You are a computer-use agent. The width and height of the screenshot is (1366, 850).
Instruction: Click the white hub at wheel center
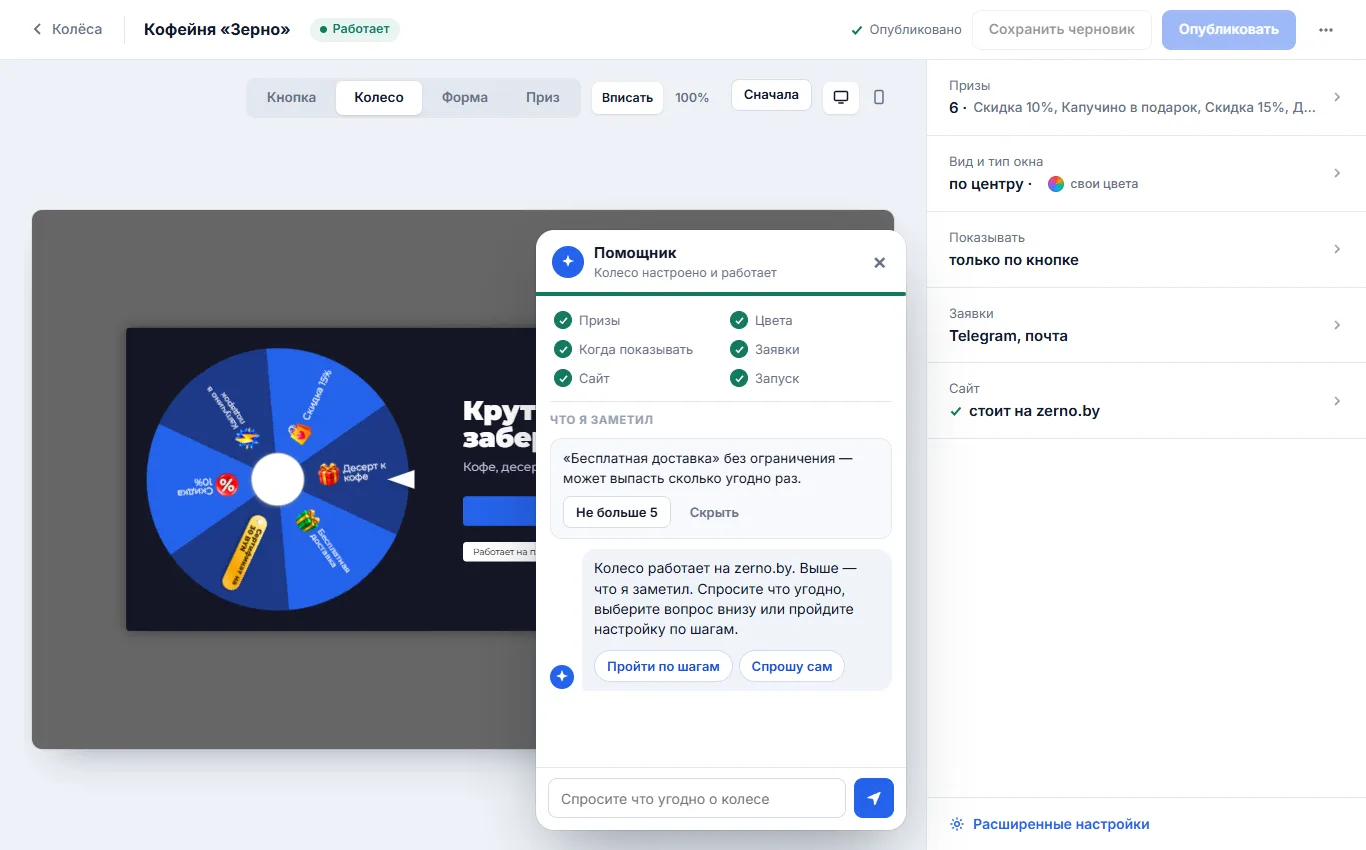pyautogui.click(x=277, y=480)
